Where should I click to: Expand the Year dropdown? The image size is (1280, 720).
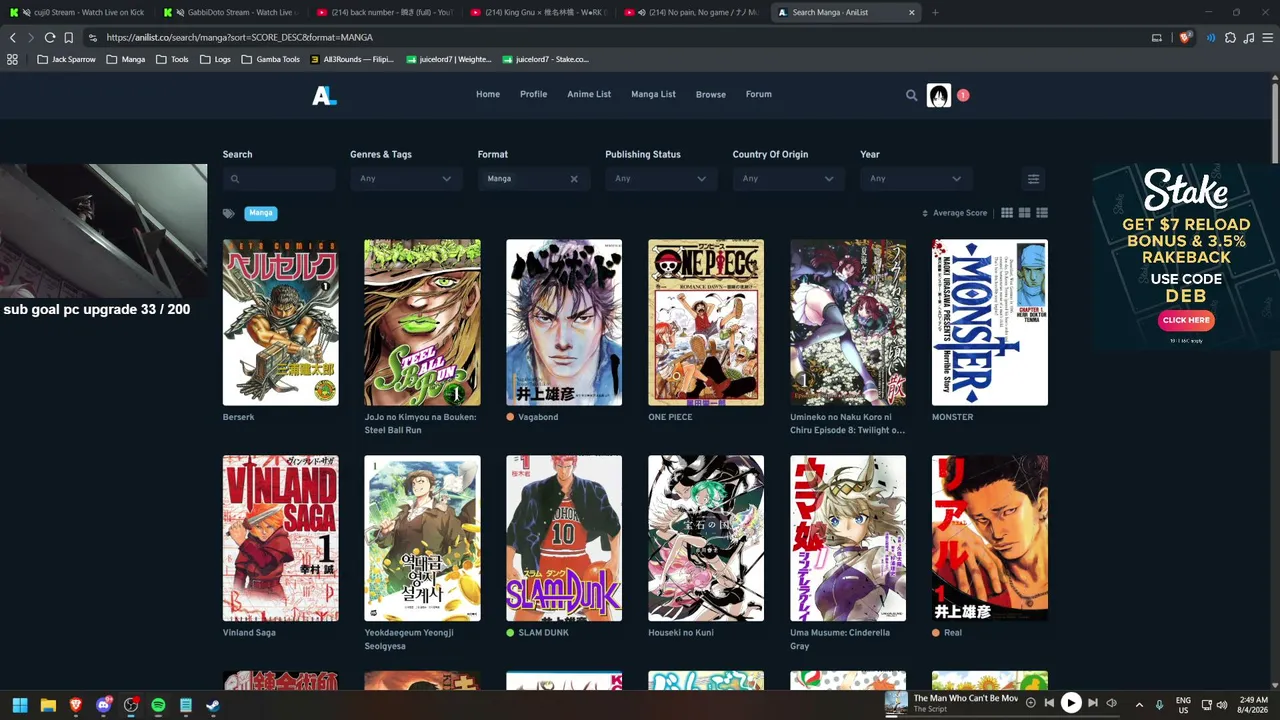[x=916, y=179]
